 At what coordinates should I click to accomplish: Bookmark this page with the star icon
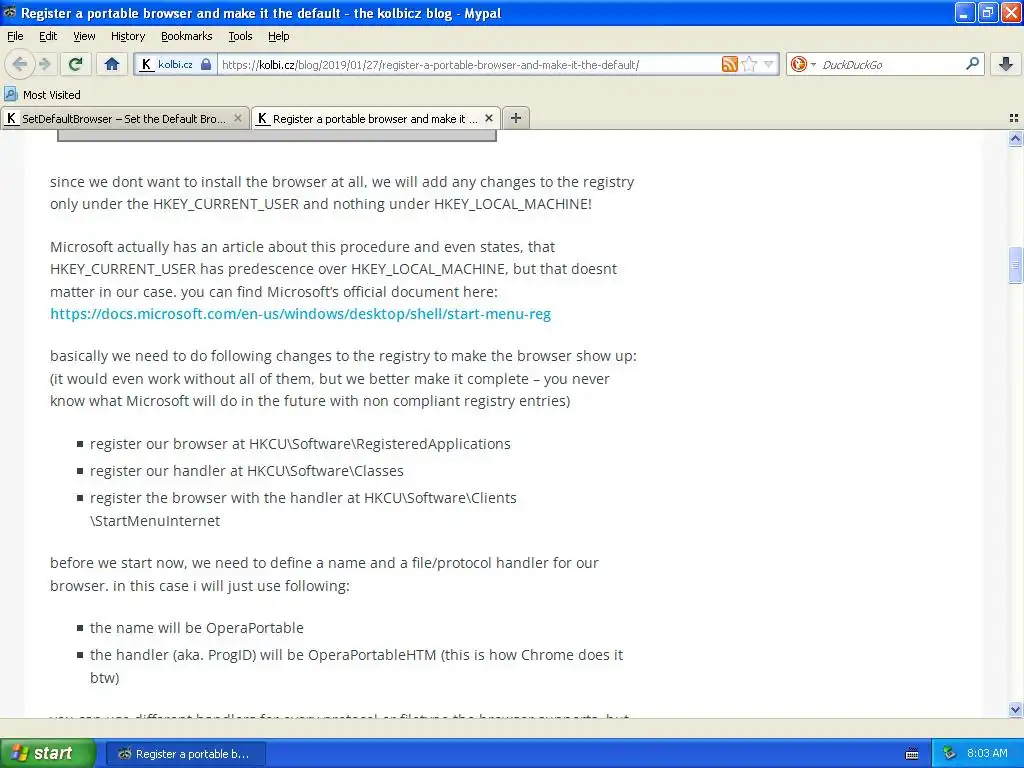click(x=749, y=64)
